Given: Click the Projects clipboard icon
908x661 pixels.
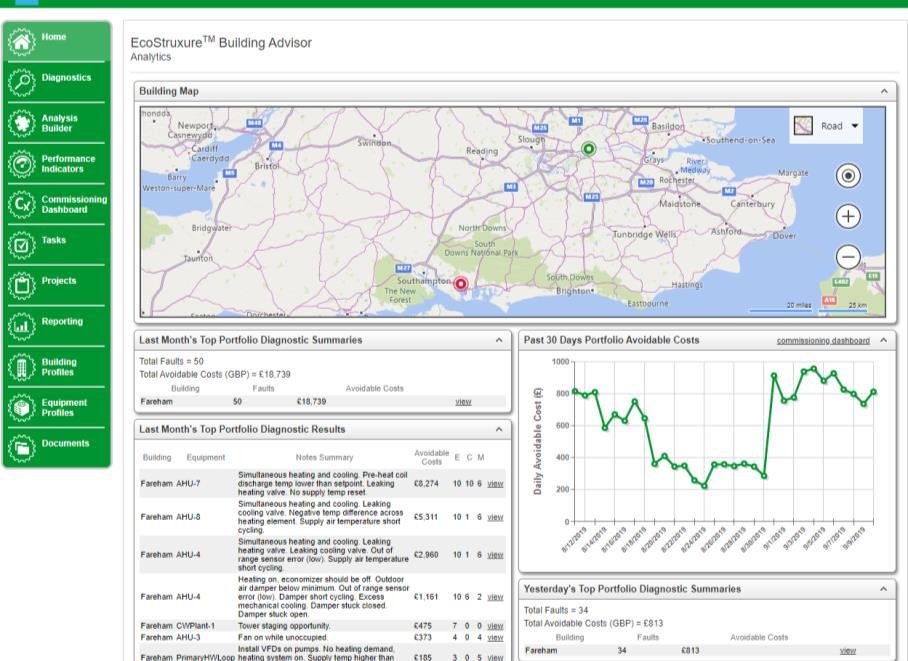Looking at the screenshot, I should pyautogui.click(x=21, y=286).
